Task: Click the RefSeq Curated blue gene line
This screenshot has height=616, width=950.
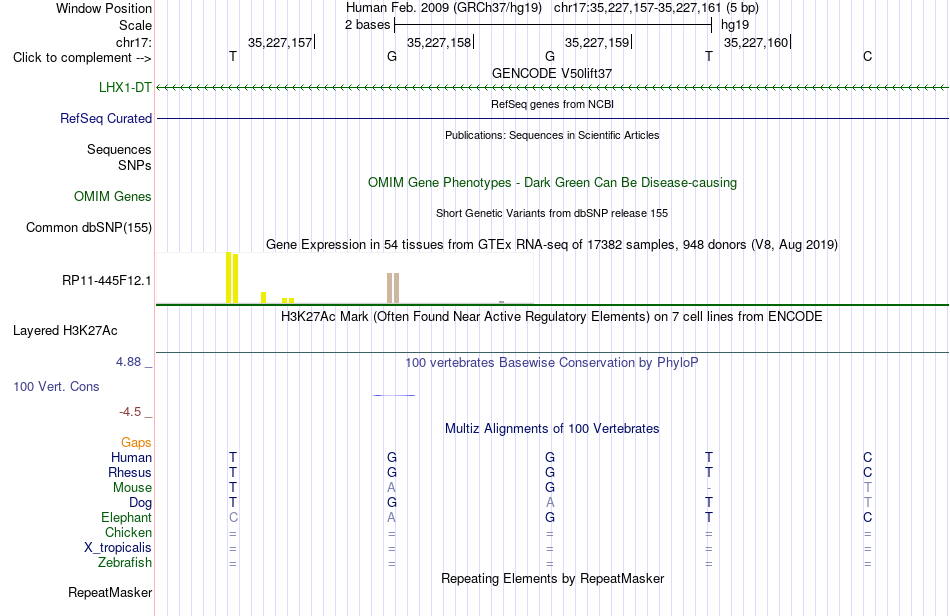Action: click(552, 118)
